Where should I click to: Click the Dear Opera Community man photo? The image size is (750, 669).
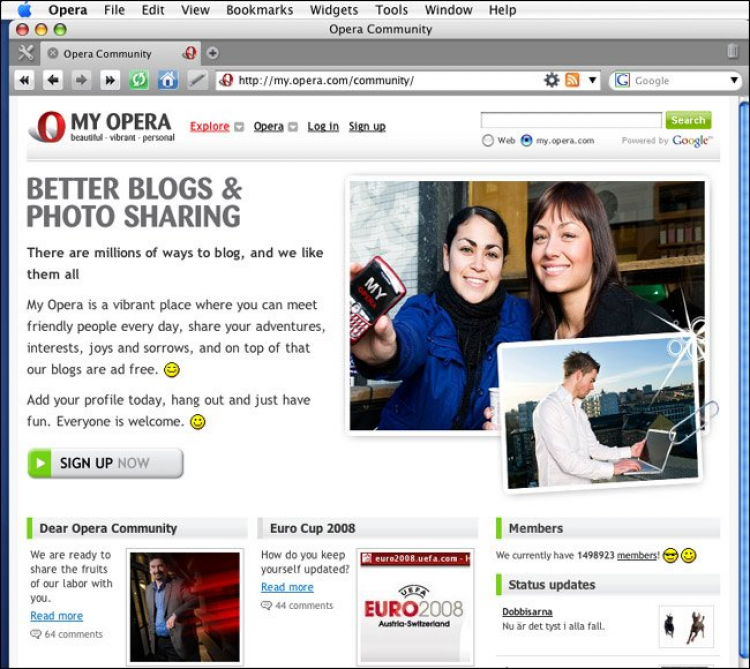[x=185, y=606]
